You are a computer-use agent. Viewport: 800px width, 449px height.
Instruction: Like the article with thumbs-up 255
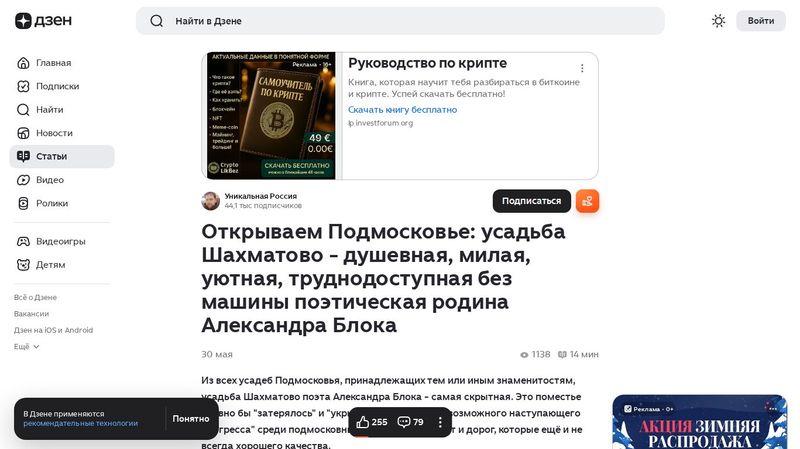tap(372, 422)
